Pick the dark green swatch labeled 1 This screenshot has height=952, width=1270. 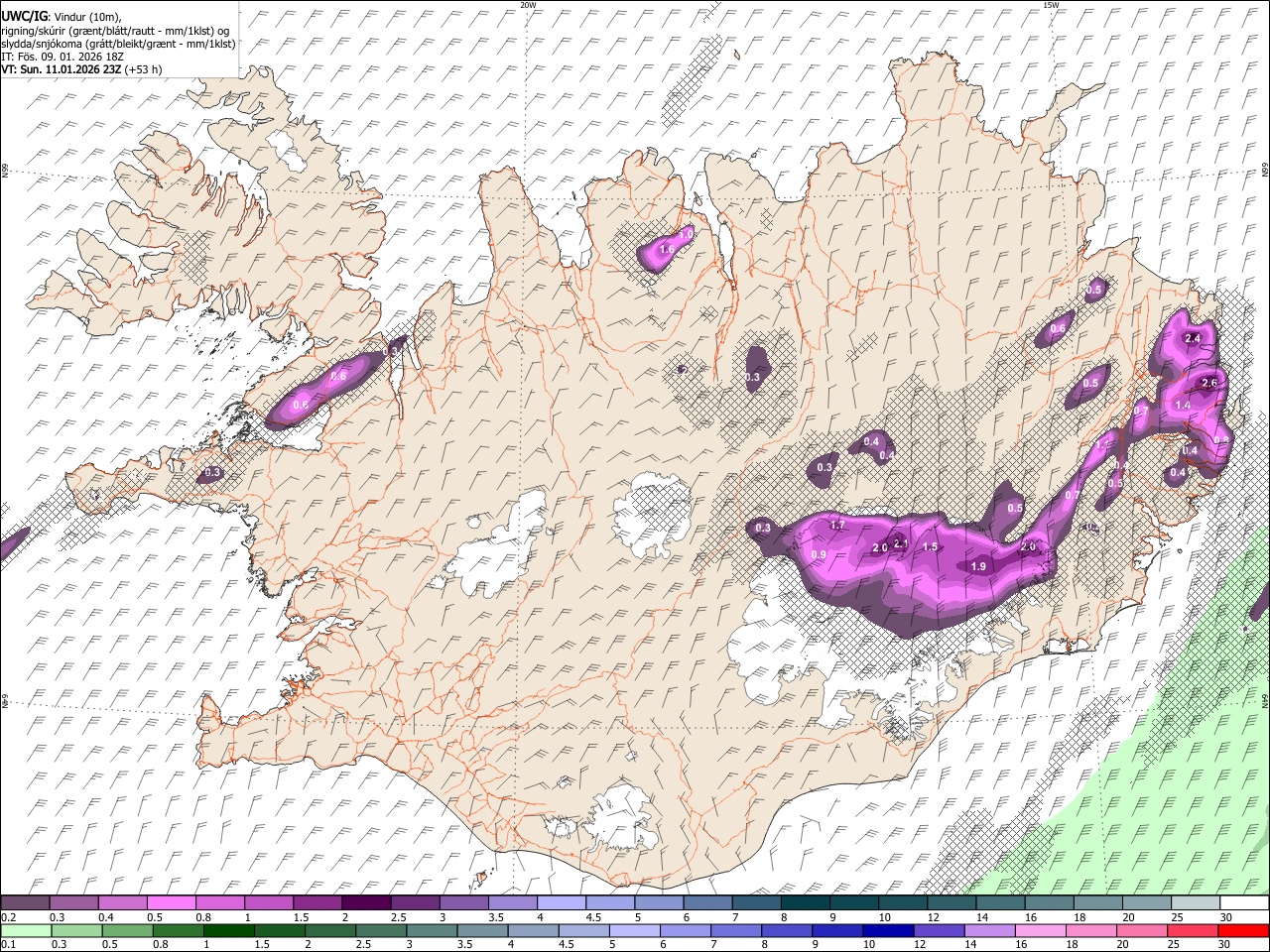point(228,931)
